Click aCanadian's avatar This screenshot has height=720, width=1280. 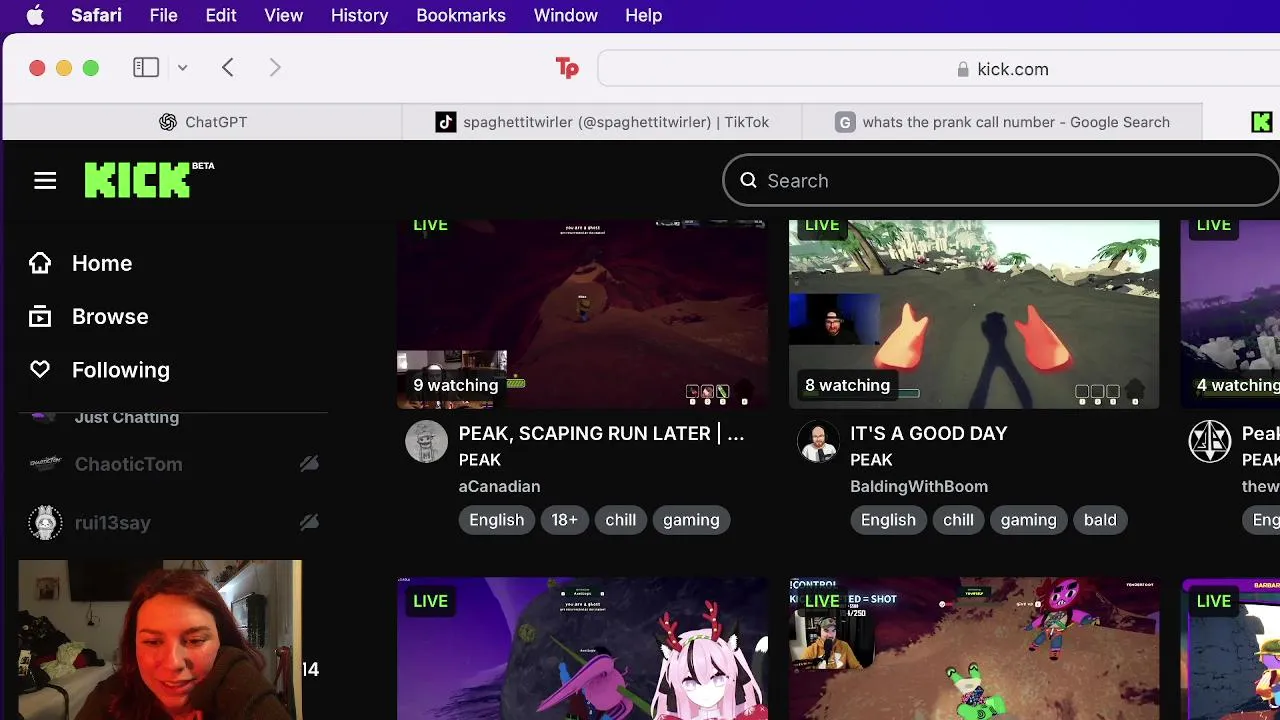[x=427, y=442]
